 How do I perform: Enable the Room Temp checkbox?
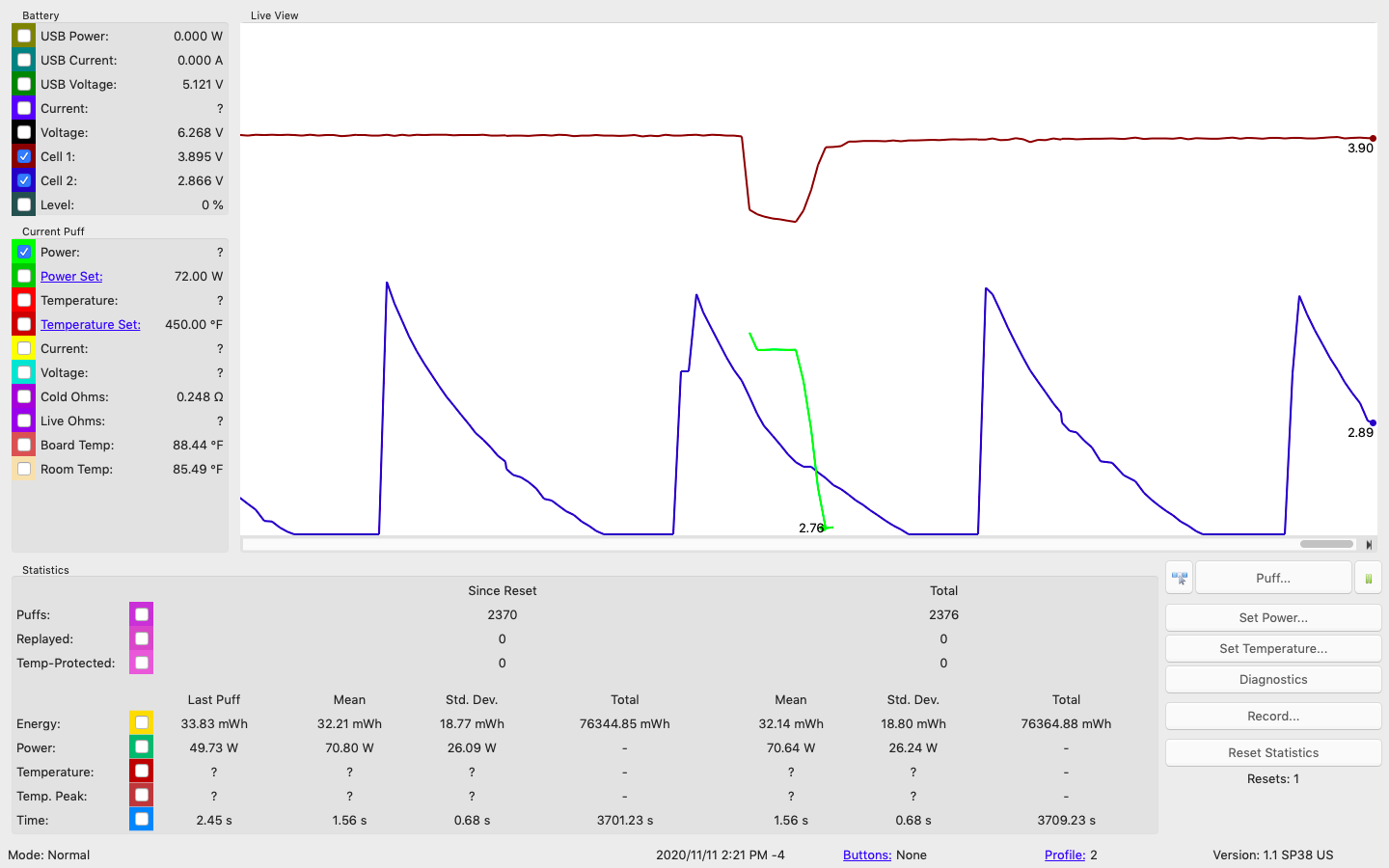[x=24, y=469]
